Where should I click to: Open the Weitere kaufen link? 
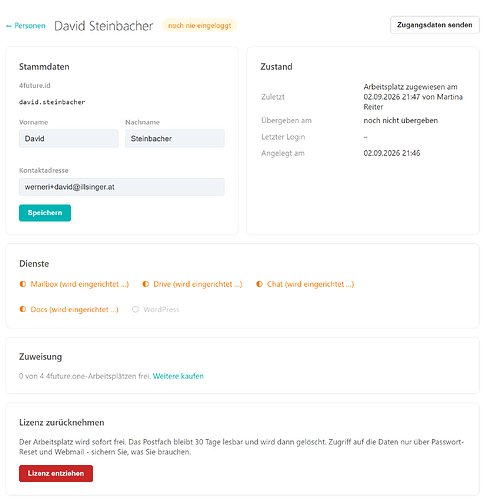point(178,376)
